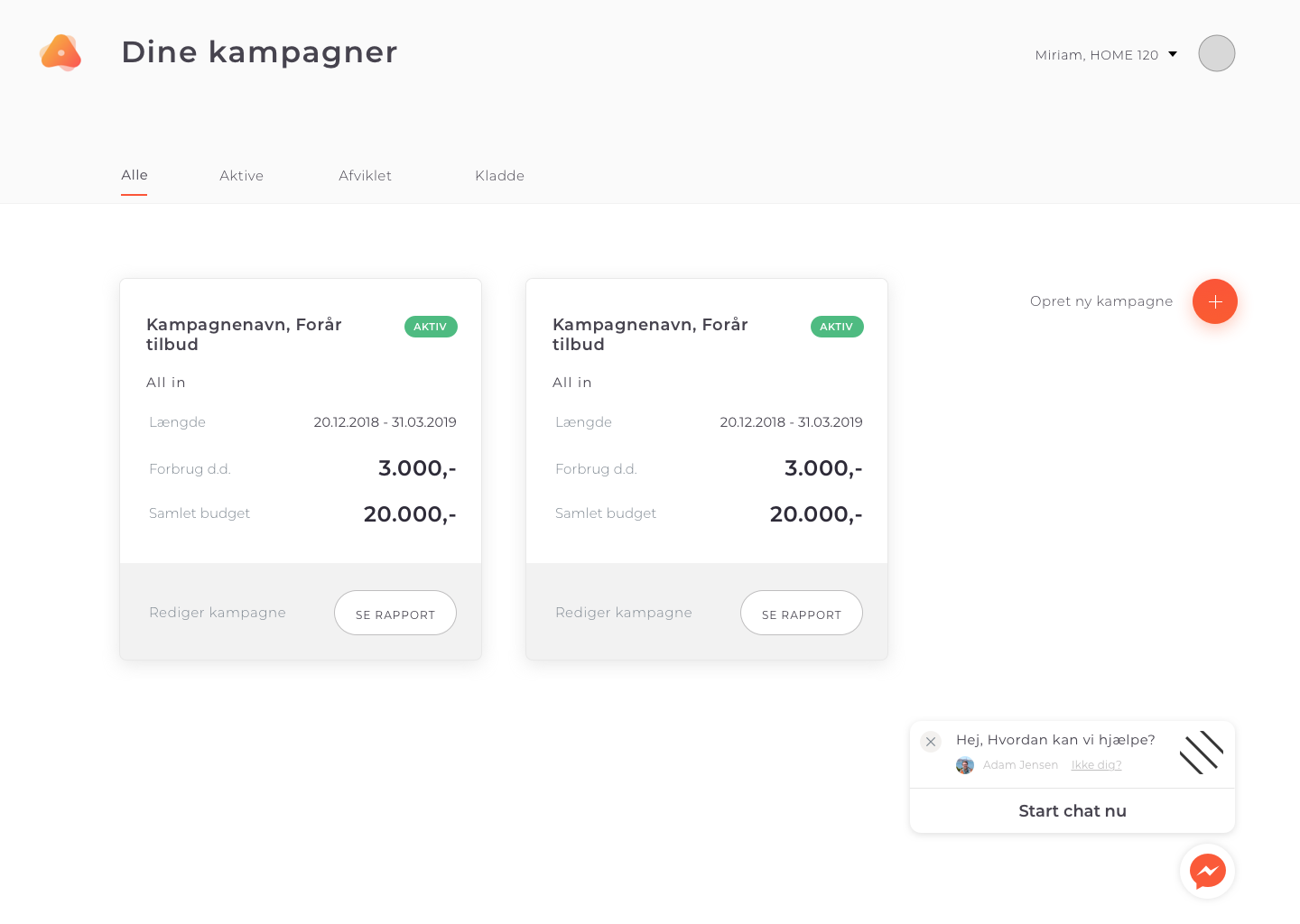Click the Dine kampagner heading
1300x924 pixels.
[259, 52]
